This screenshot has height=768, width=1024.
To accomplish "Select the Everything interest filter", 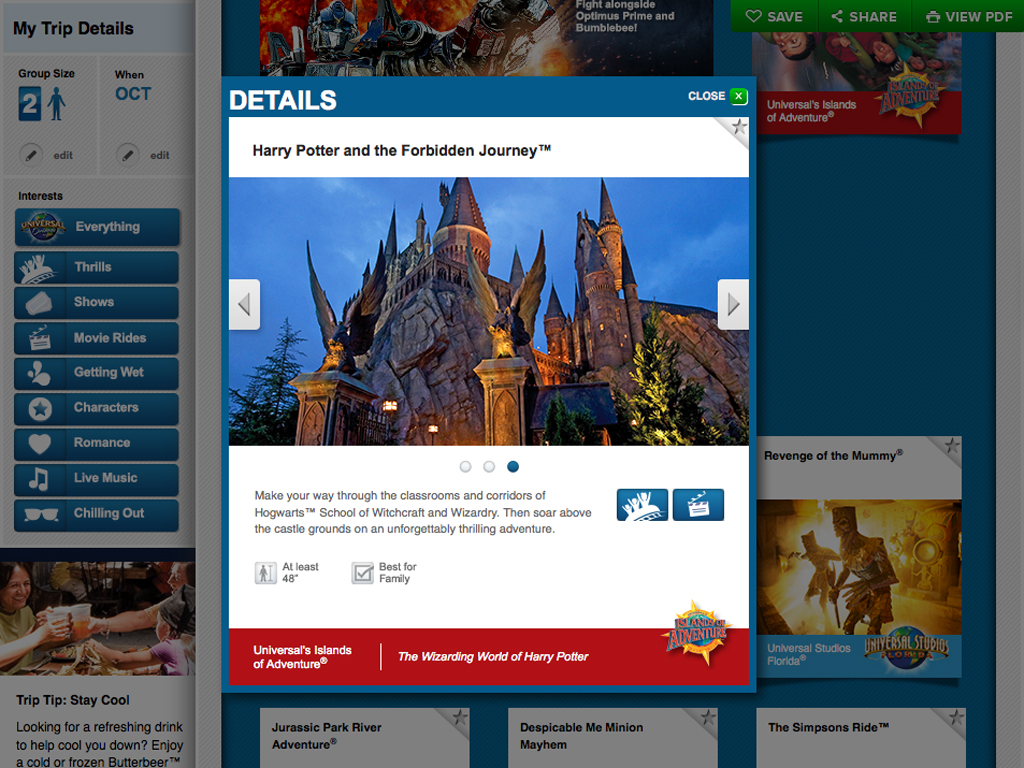I will coord(97,227).
